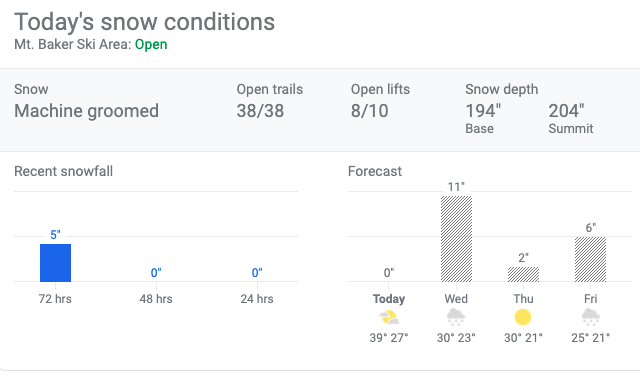Click the Open lifts 8/10 value

[x=369, y=111]
